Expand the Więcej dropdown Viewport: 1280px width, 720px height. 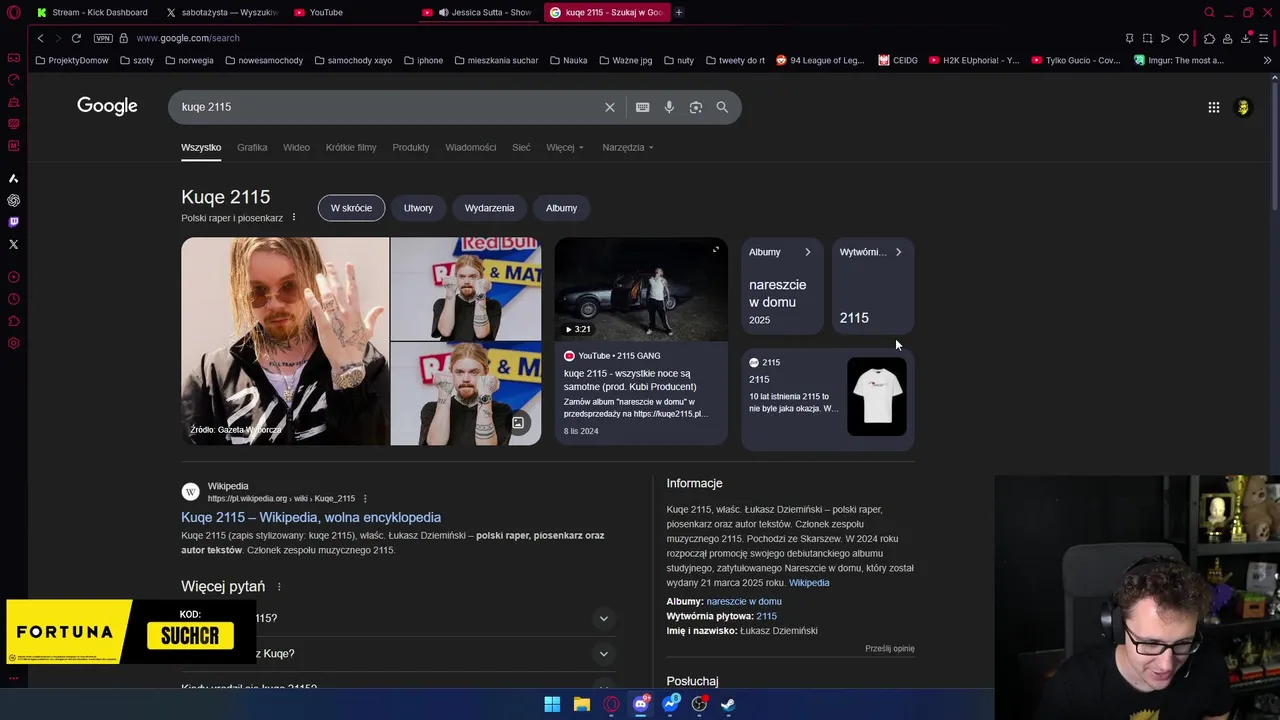(x=565, y=147)
